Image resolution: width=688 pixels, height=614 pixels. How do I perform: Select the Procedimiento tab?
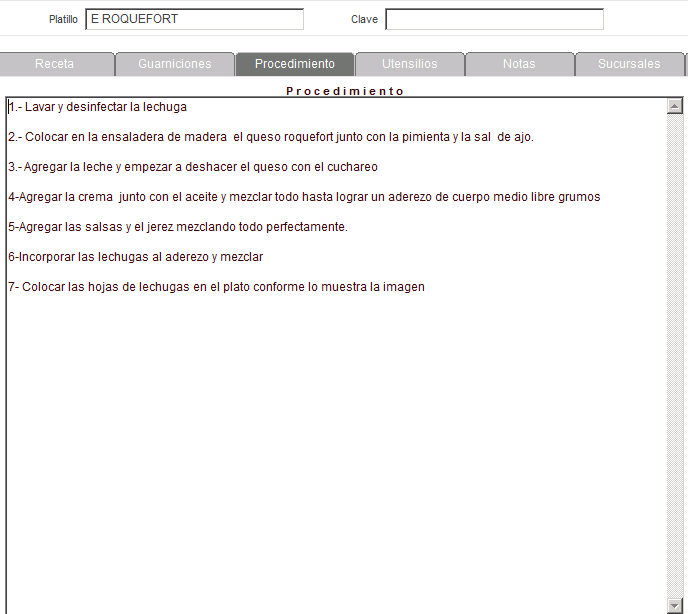(x=295, y=64)
